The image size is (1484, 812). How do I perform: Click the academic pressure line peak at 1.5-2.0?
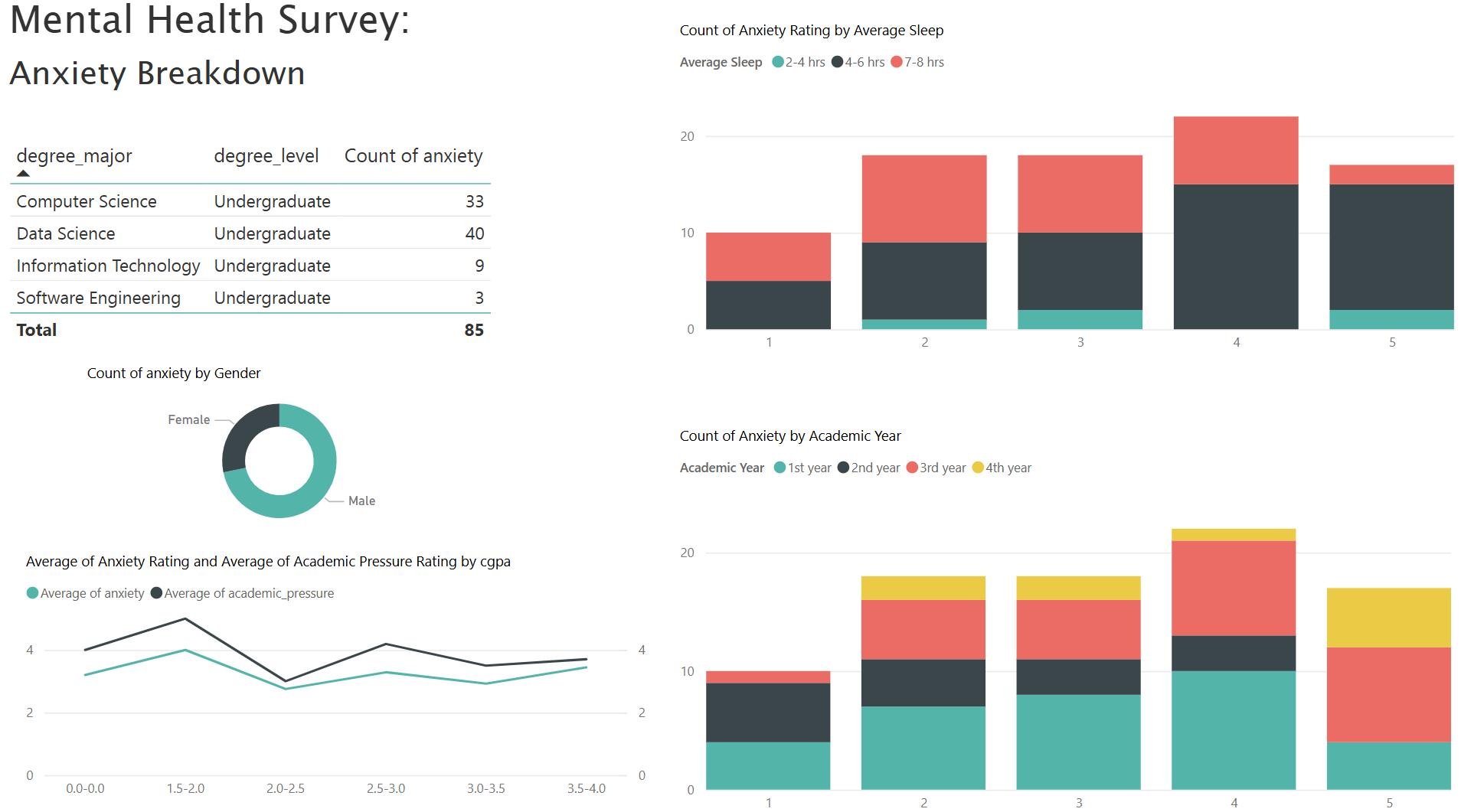[x=185, y=618]
